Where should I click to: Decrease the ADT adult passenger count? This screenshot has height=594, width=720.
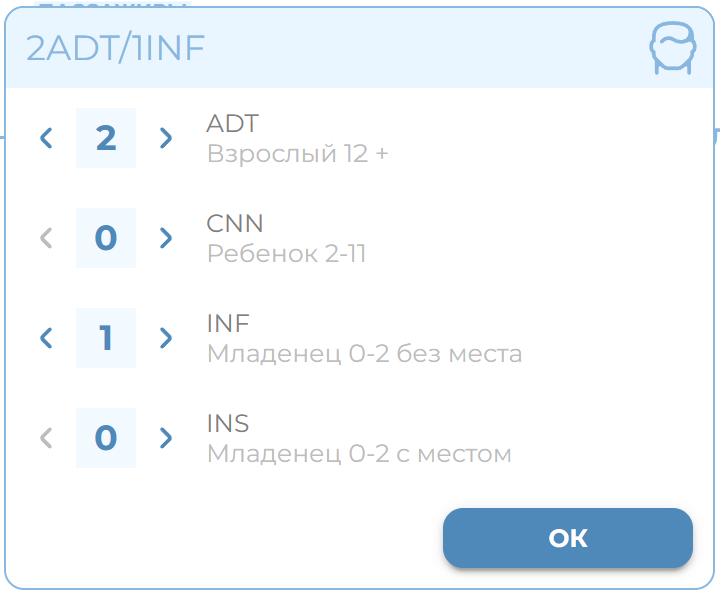click(46, 138)
